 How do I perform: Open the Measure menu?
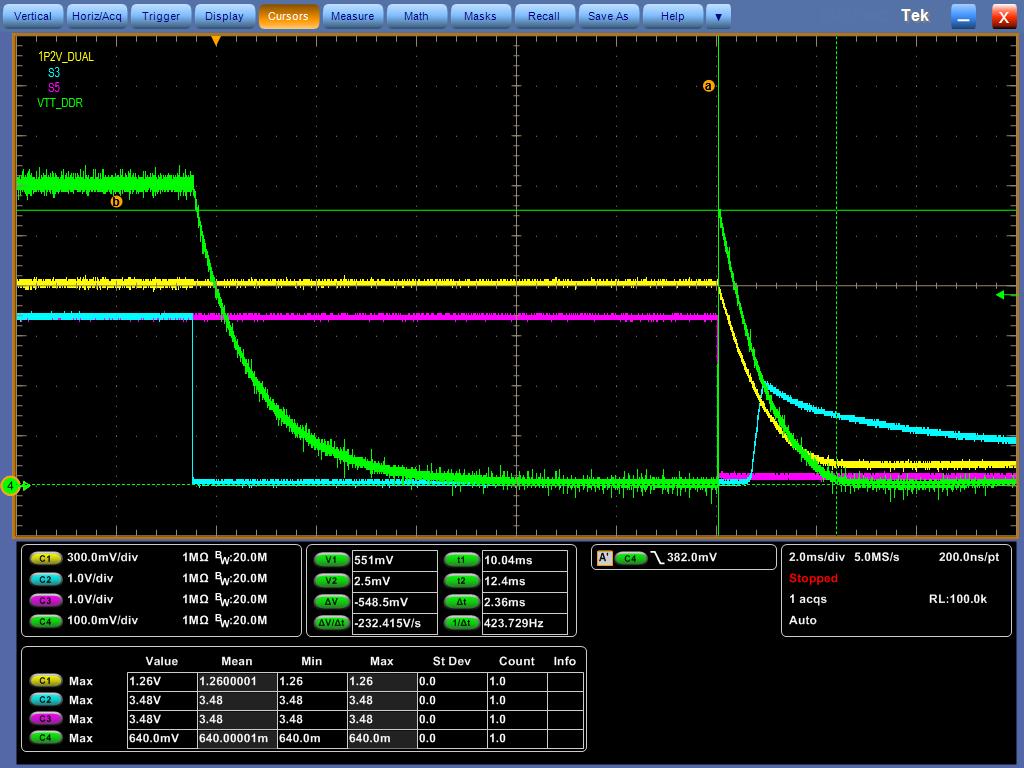(352, 16)
